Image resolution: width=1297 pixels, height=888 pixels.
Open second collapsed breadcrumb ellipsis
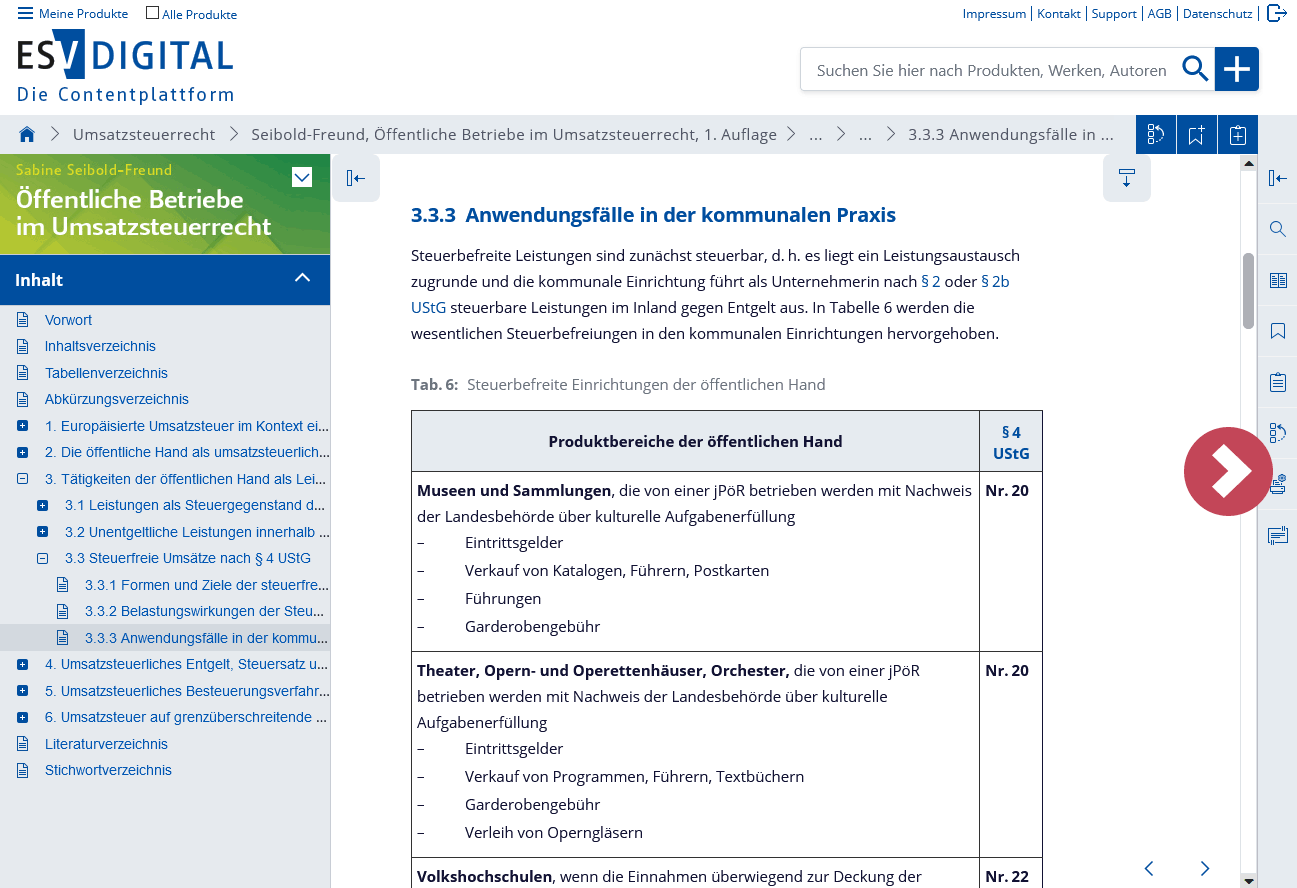[x=866, y=134]
